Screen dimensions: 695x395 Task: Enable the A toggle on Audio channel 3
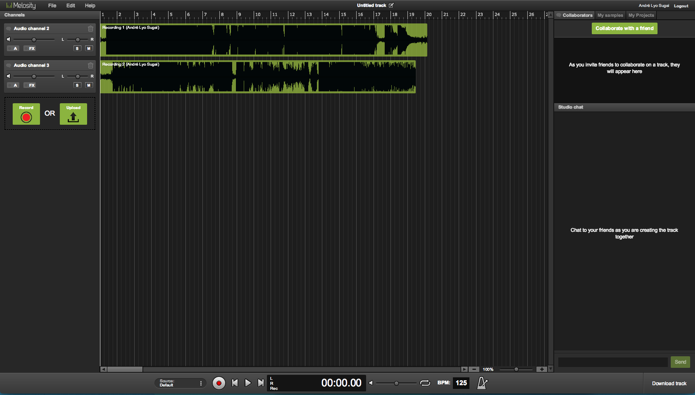pos(13,85)
